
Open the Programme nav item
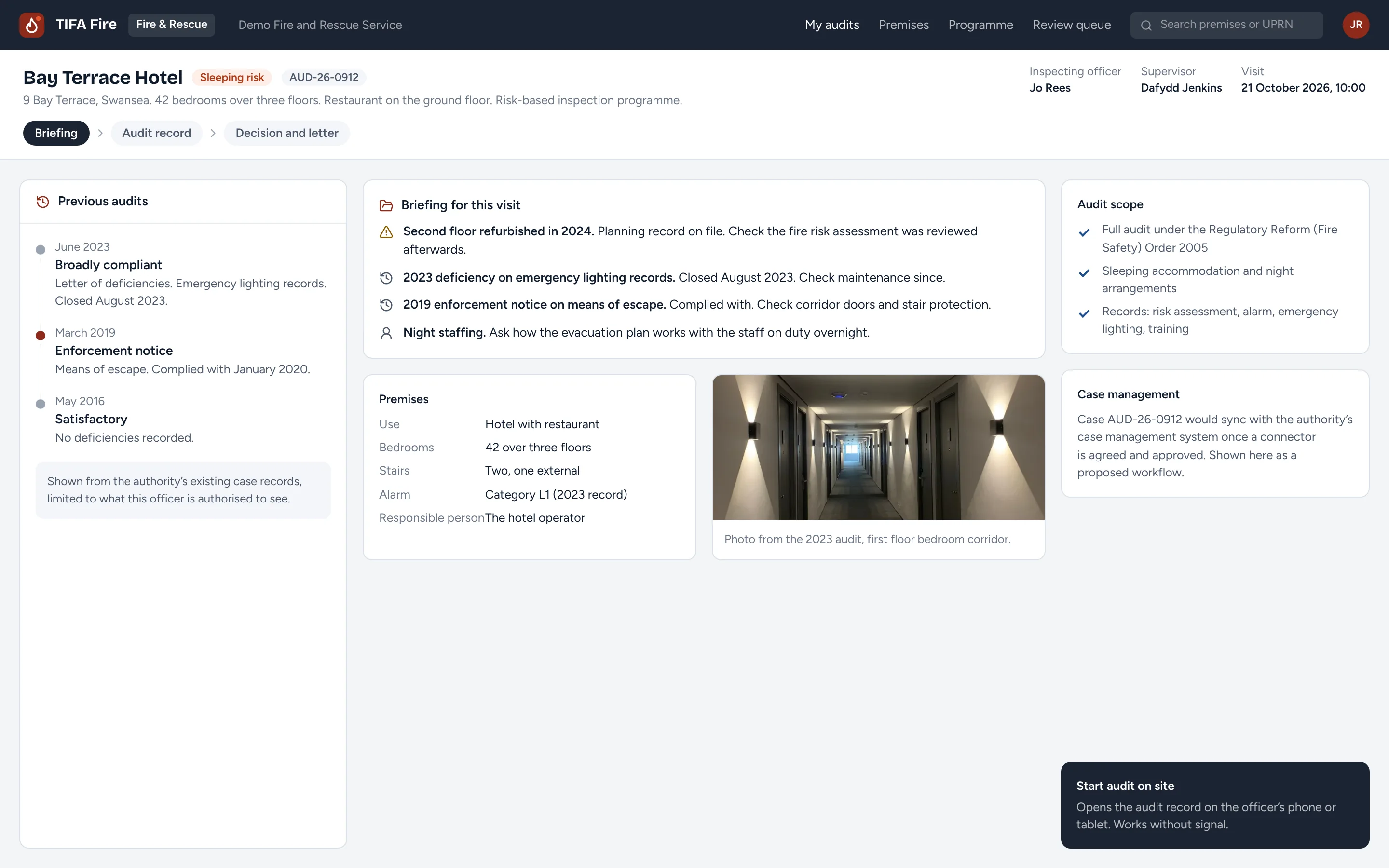point(980,25)
